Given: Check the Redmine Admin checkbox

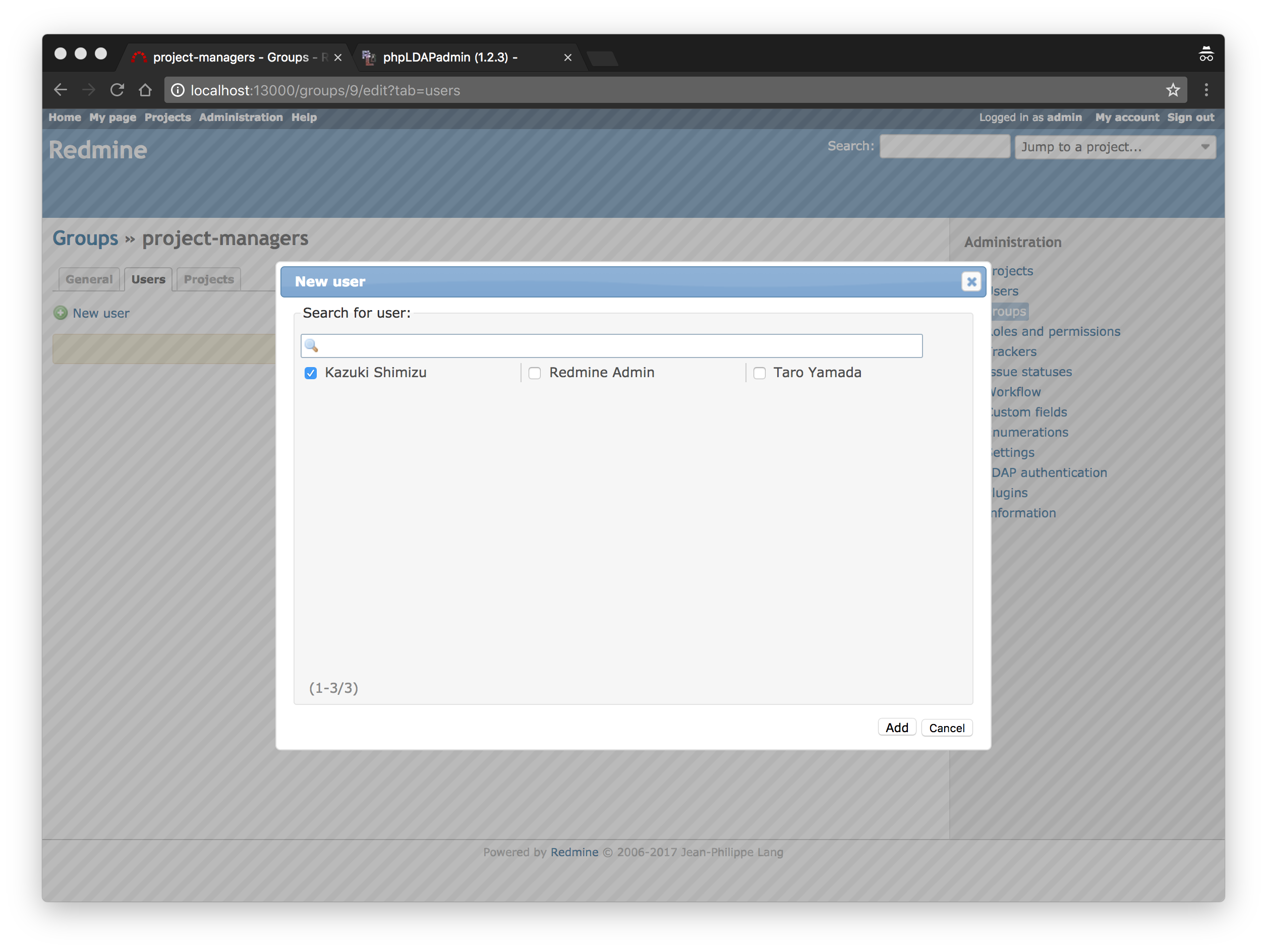Looking at the screenshot, I should pyautogui.click(x=535, y=373).
